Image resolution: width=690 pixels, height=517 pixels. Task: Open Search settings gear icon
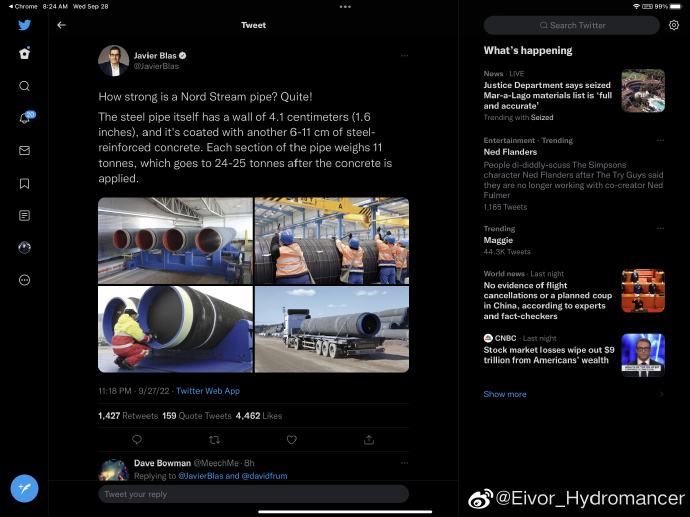click(674, 25)
